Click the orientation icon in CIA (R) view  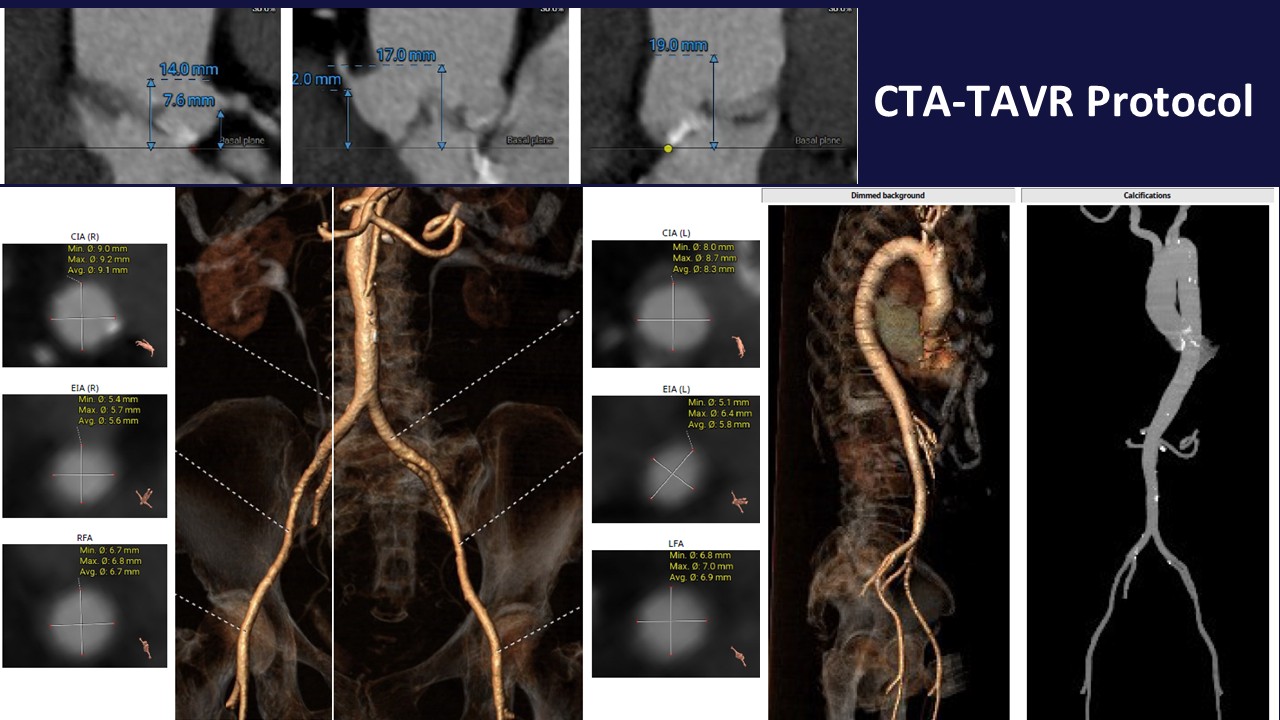click(146, 346)
